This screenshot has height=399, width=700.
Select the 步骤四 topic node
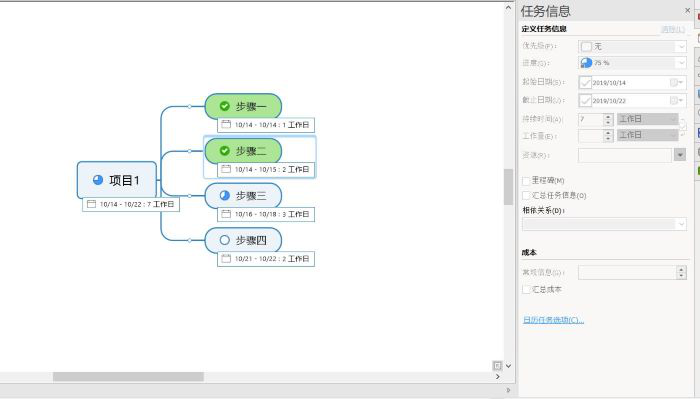[243, 240]
